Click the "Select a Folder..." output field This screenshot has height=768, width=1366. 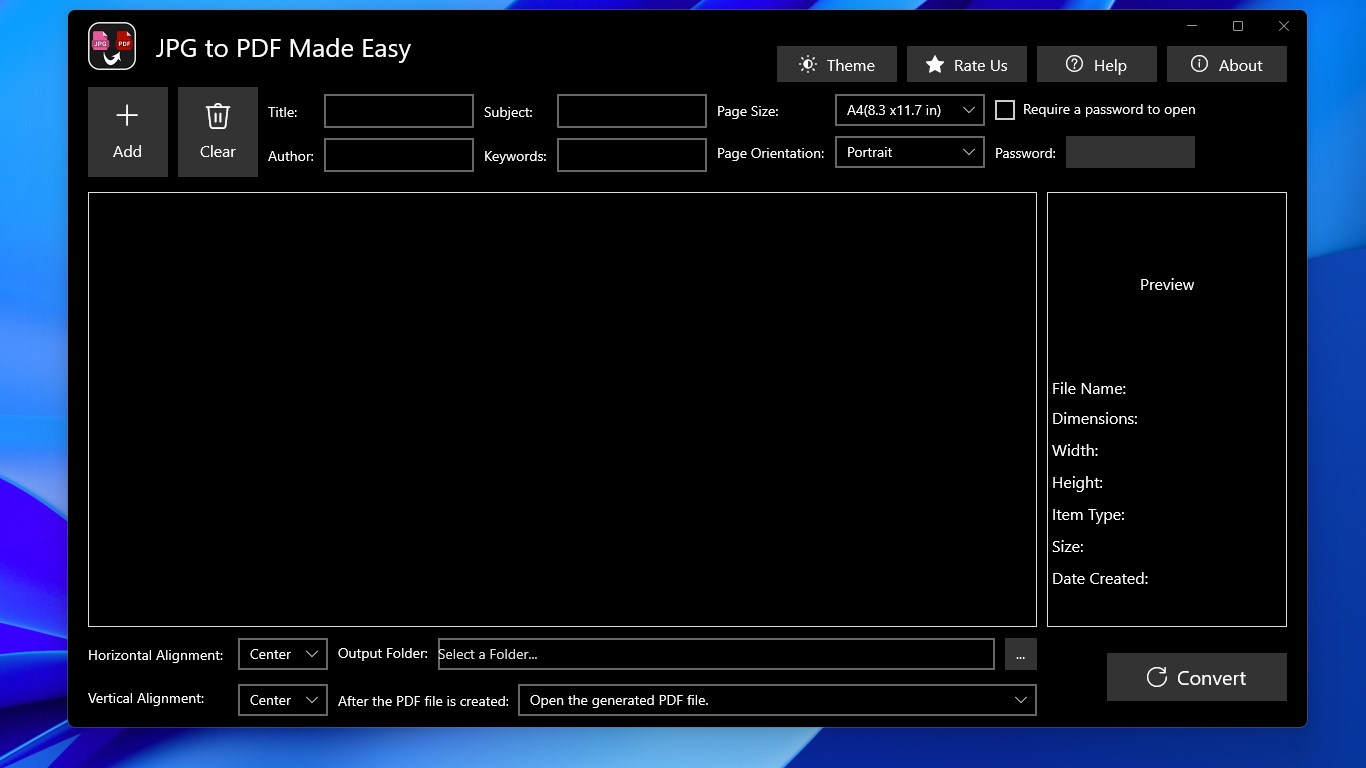point(715,654)
